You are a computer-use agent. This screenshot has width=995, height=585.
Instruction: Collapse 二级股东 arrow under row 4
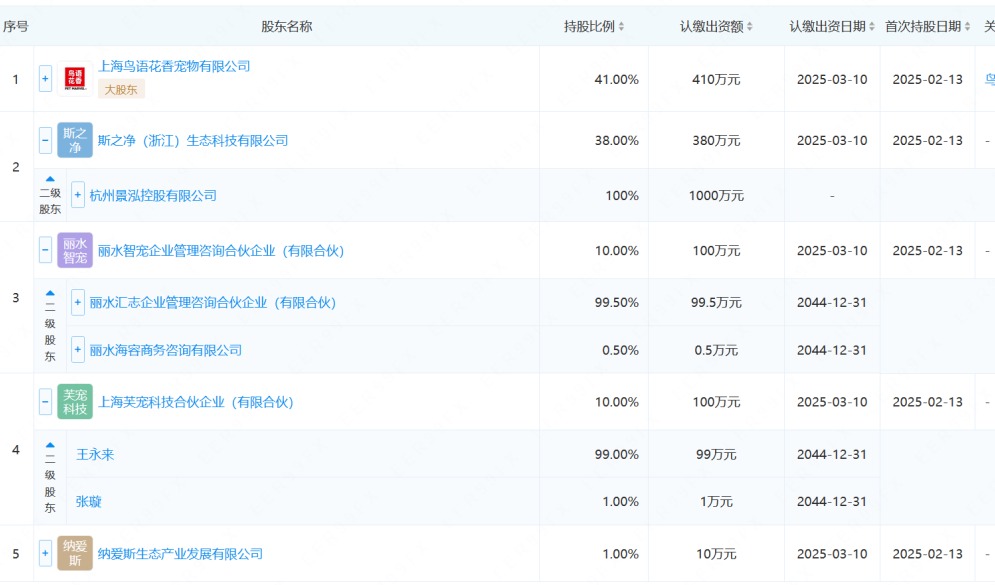click(x=50, y=445)
